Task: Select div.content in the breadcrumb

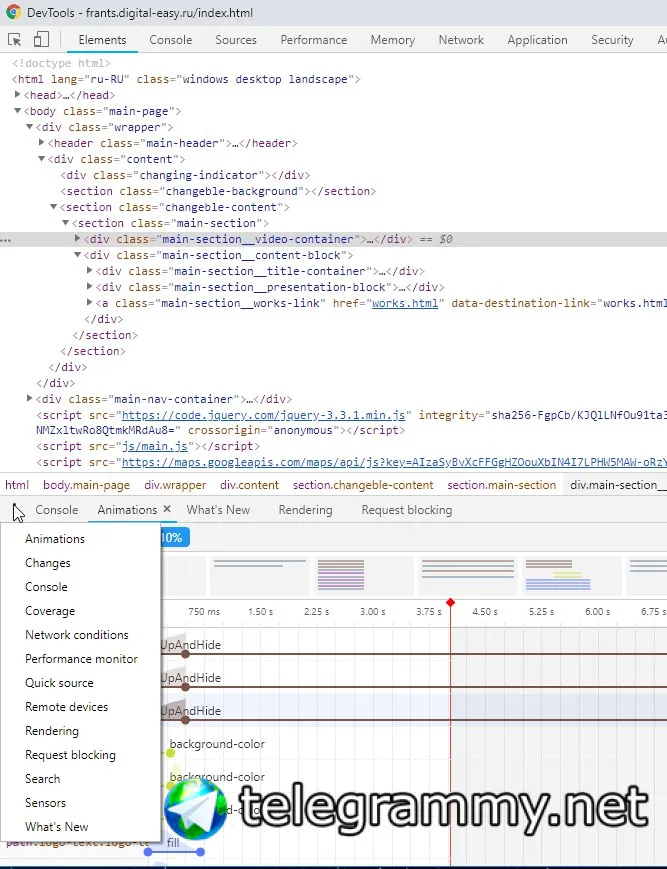Action: (249, 485)
